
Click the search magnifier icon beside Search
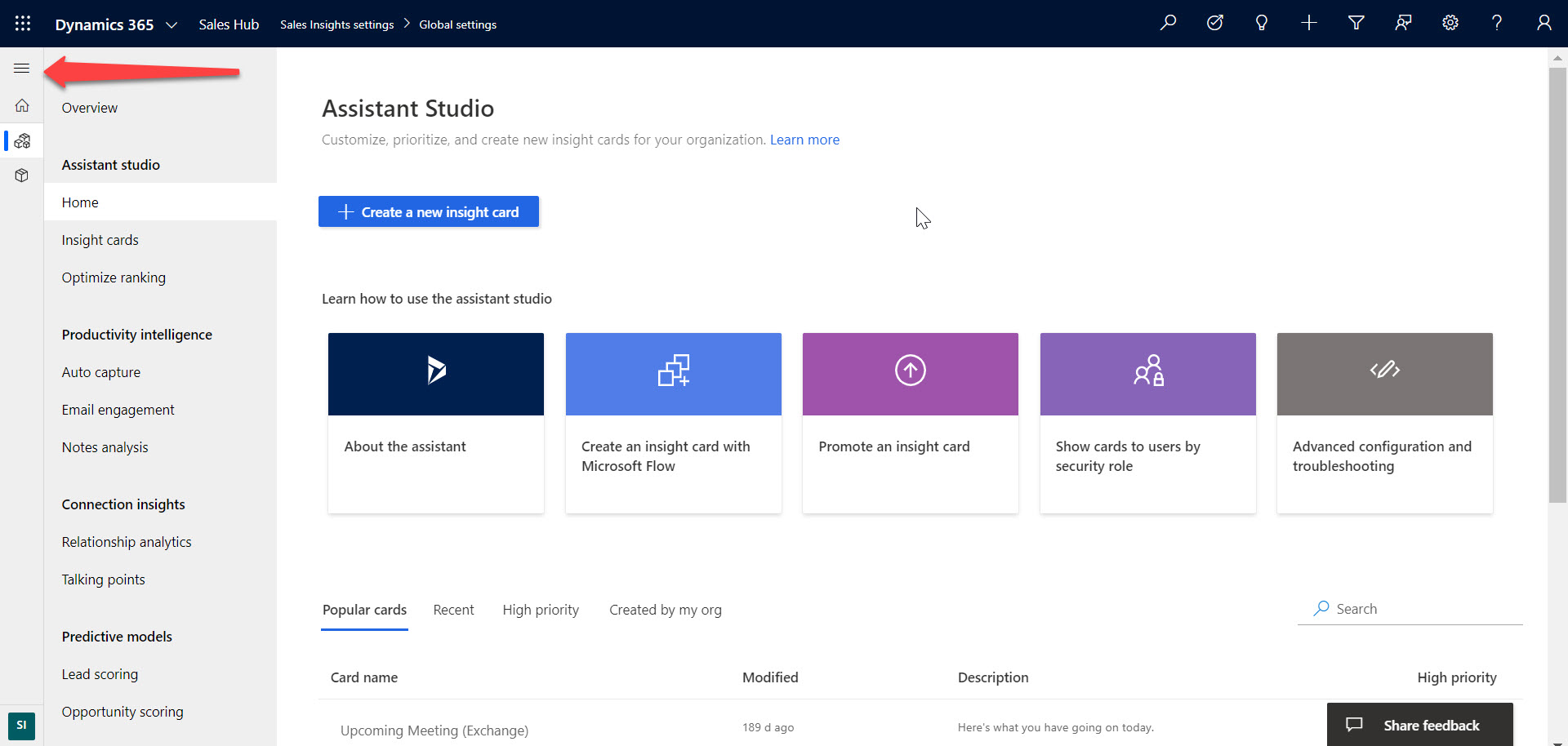coord(1321,608)
